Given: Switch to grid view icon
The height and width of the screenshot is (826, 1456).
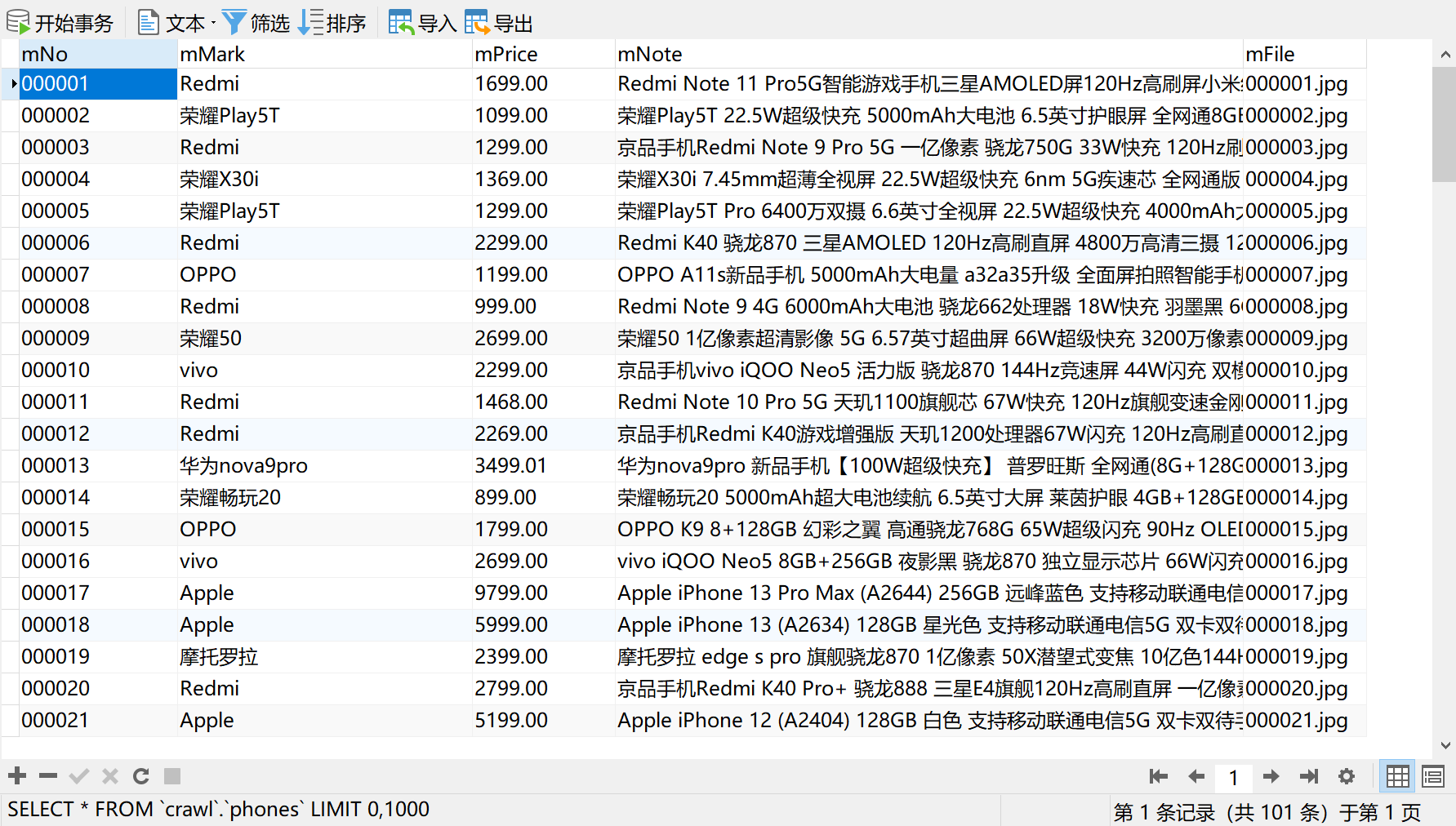Looking at the screenshot, I should pos(1397,776).
